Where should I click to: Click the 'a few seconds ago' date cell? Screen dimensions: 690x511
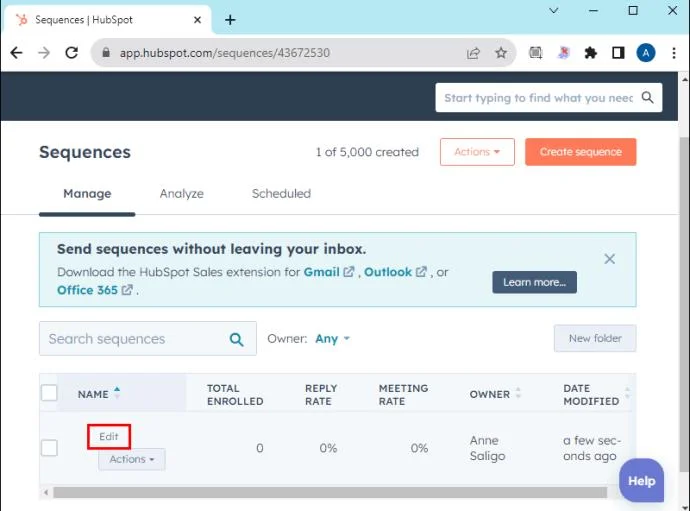pos(592,448)
